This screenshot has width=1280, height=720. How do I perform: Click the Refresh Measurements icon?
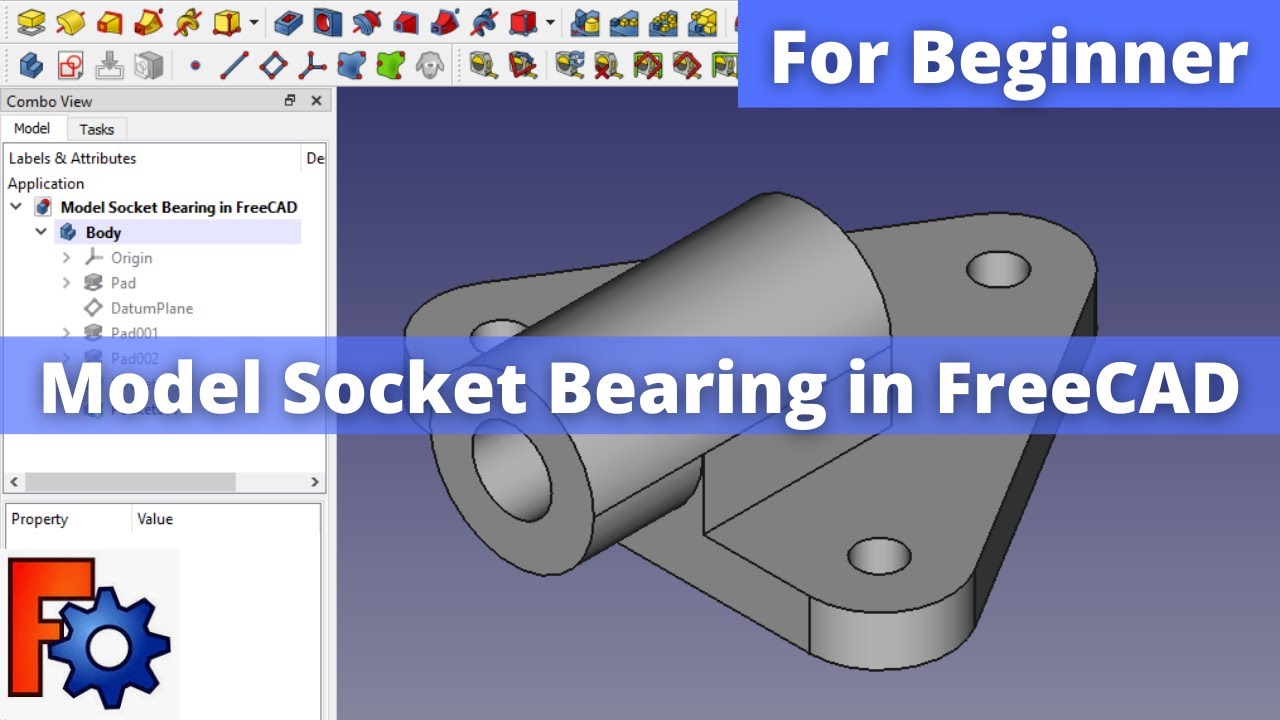point(570,66)
